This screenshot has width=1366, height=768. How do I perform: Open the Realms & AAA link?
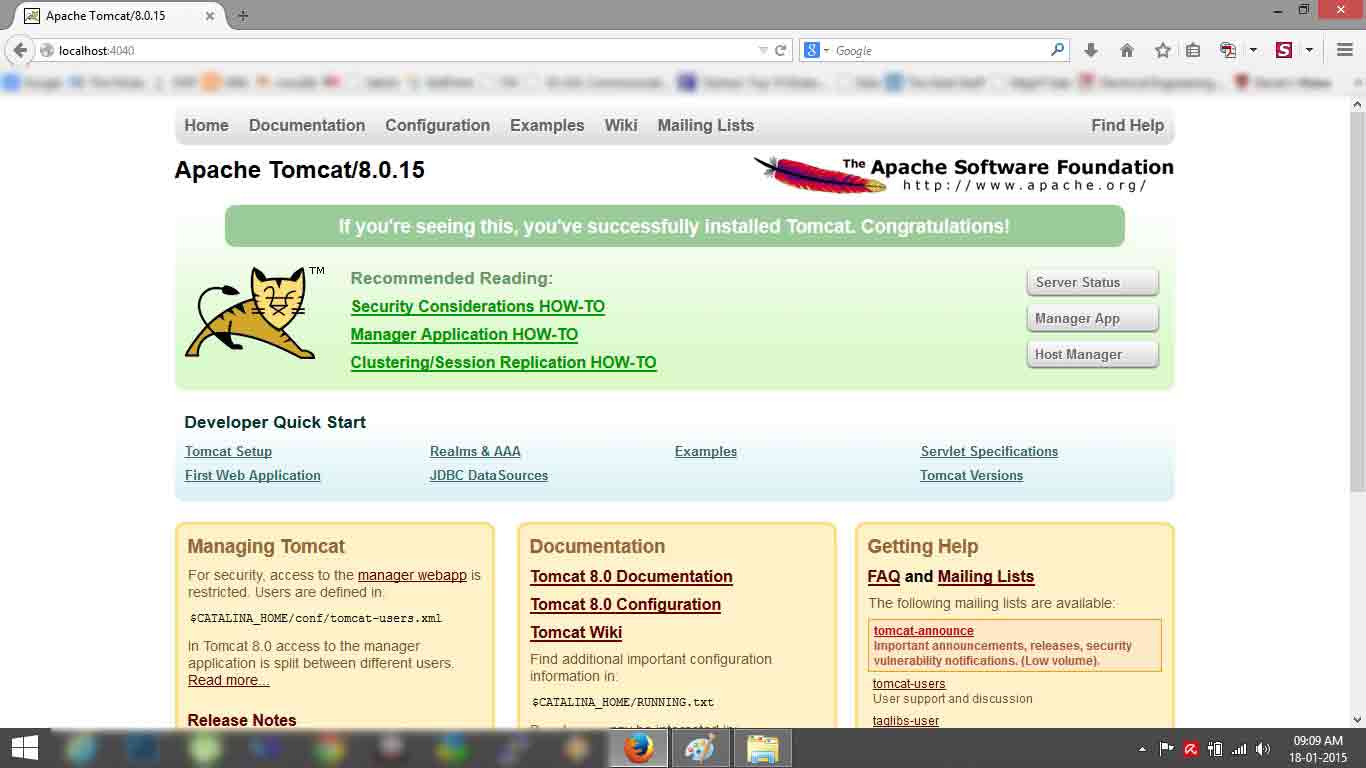pyautogui.click(x=475, y=451)
